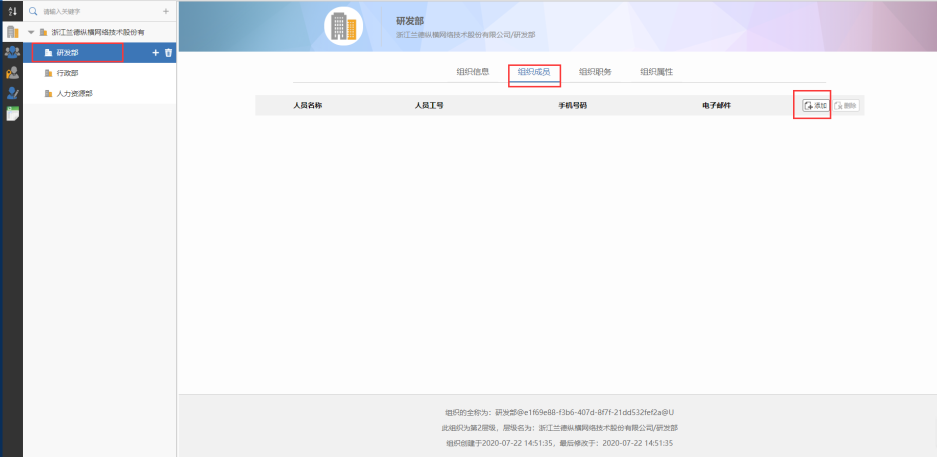Select the 研发部 tree item

[x=68, y=53]
